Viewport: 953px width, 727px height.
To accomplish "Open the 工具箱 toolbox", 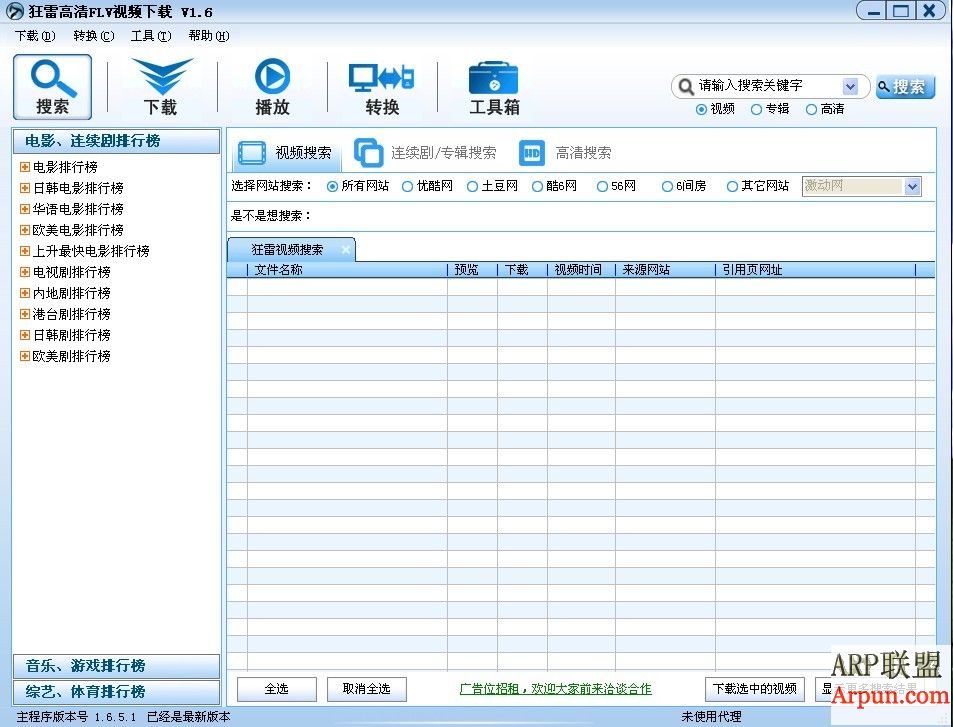I will coord(493,87).
